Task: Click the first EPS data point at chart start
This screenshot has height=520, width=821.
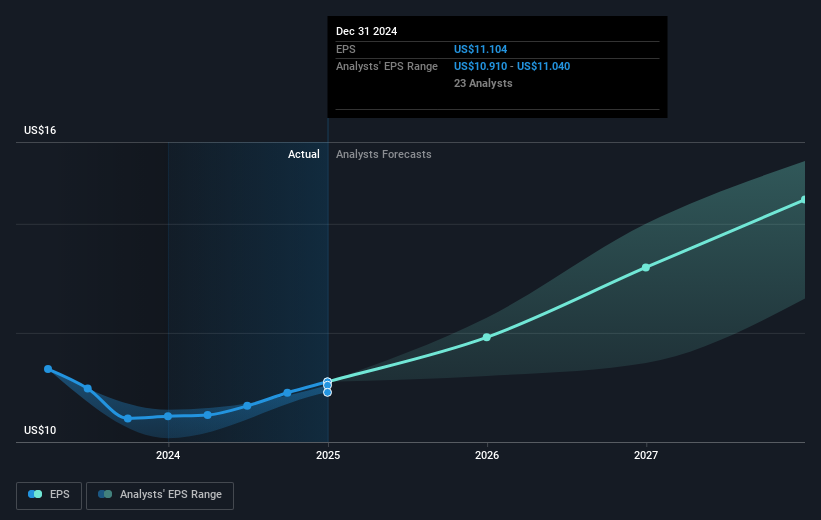Action: [48, 369]
